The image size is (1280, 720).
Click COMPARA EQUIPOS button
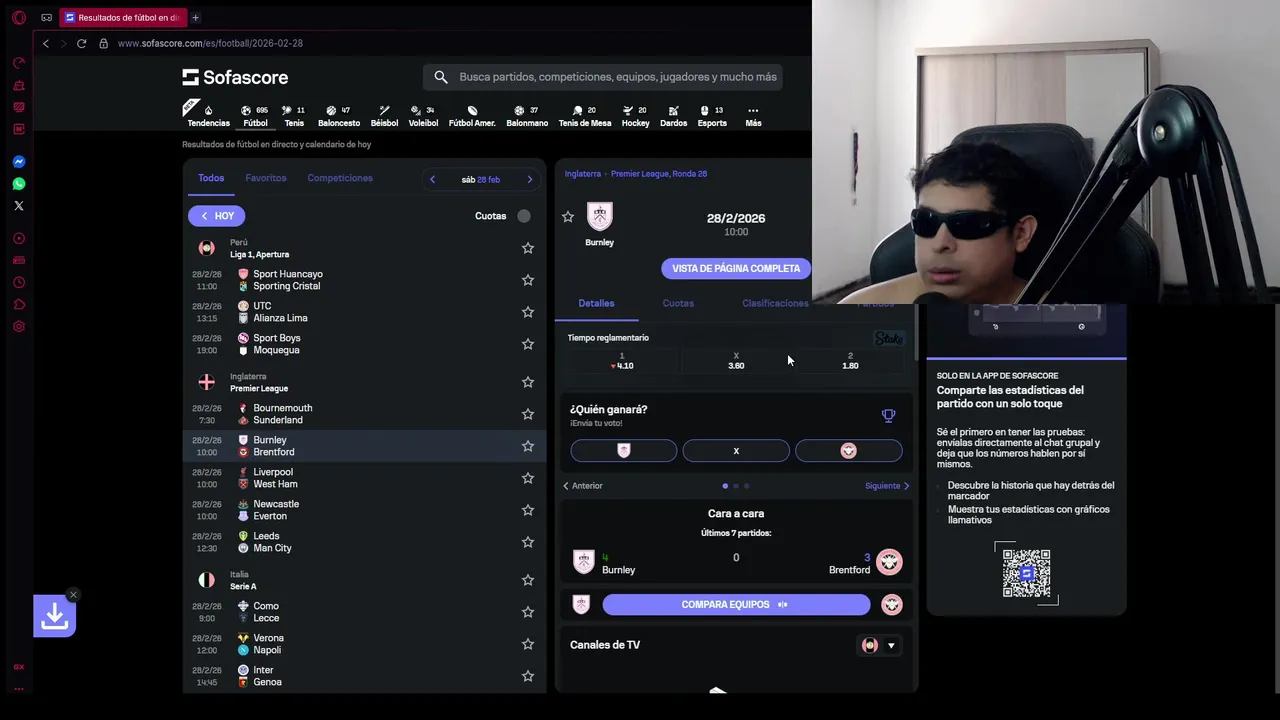(x=736, y=605)
